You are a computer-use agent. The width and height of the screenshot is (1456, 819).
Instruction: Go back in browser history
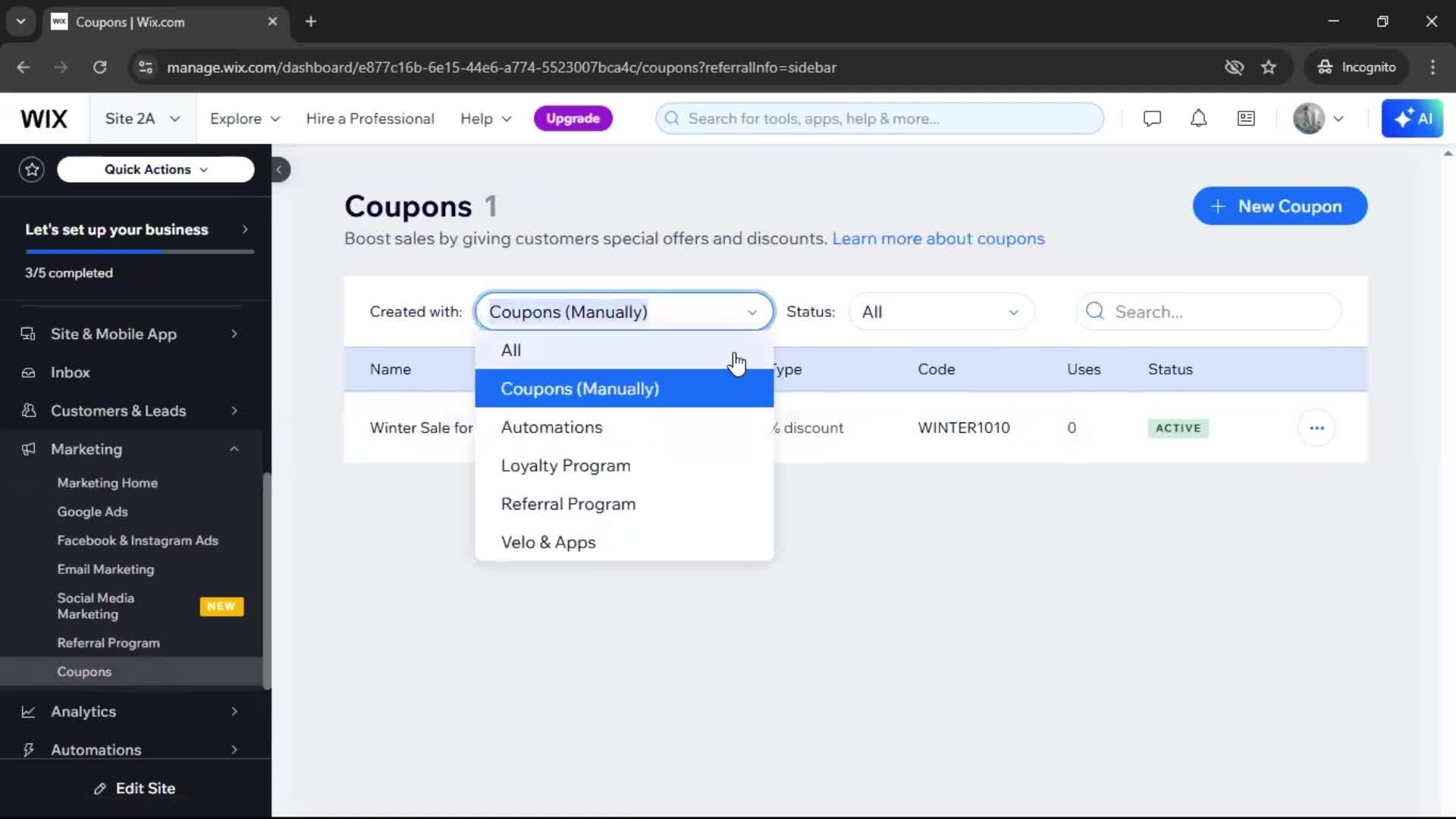[x=24, y=67]
